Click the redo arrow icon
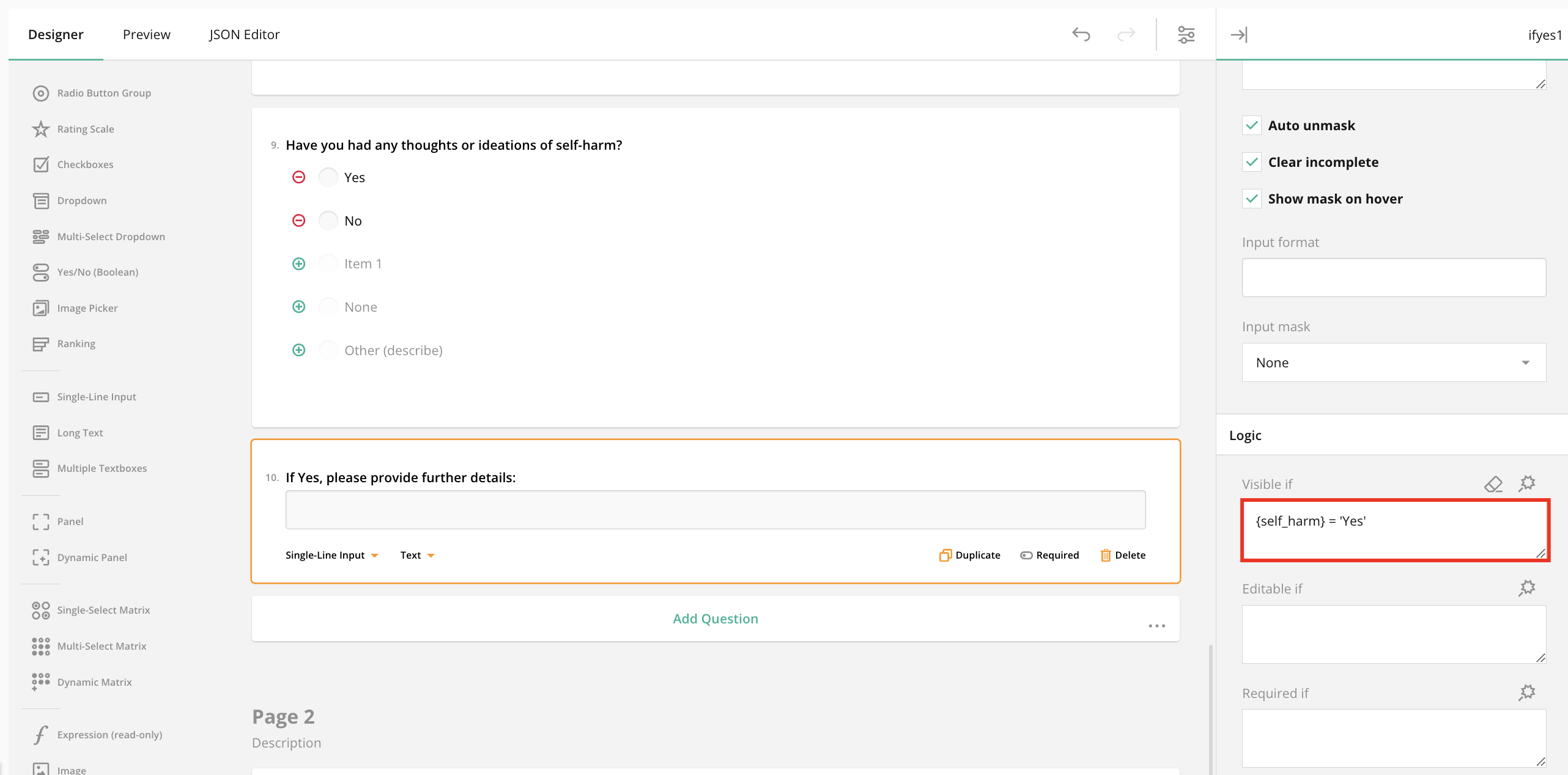 click(x=1126, y=34)
